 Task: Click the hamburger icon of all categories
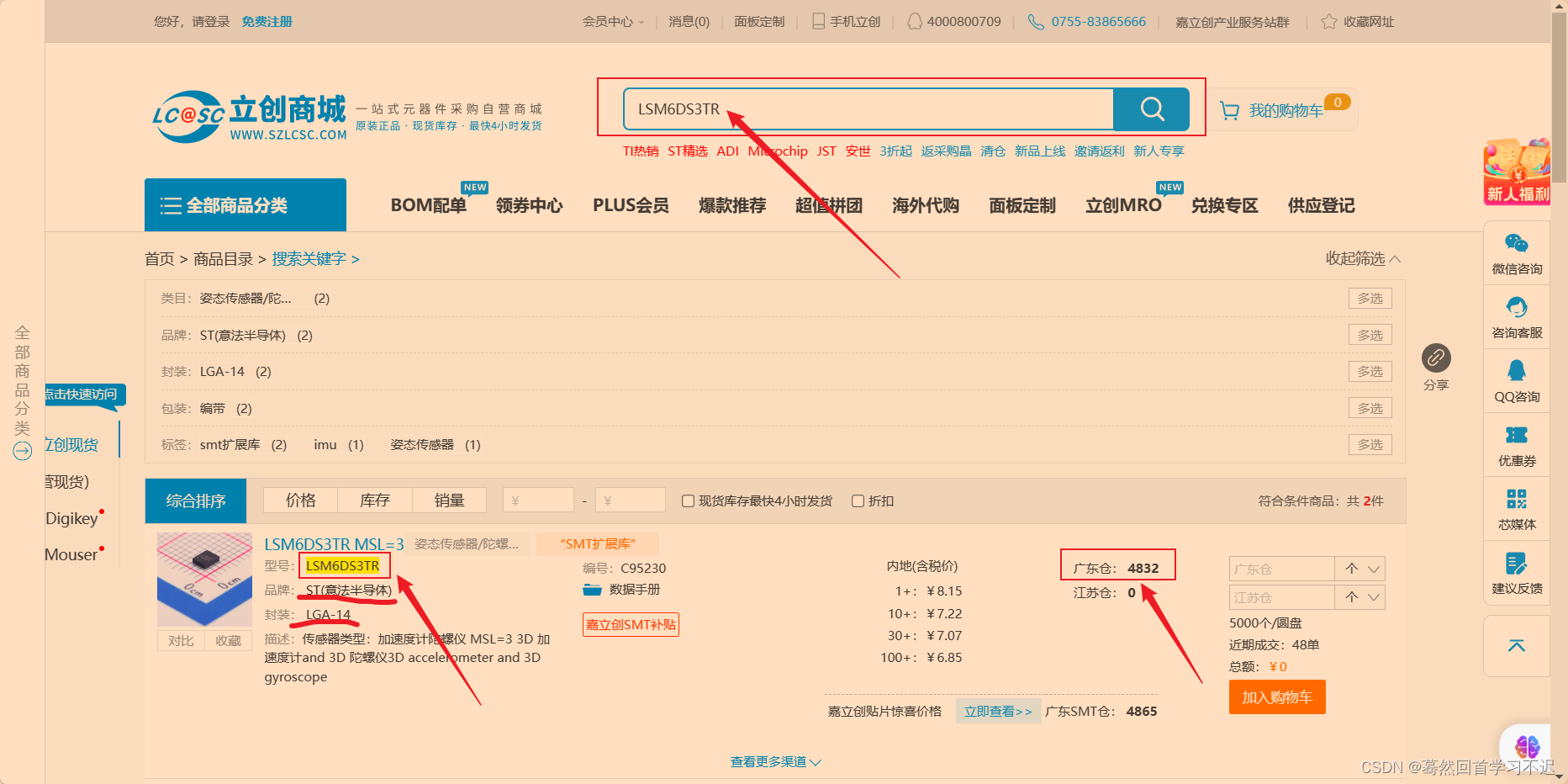[171, 205]
